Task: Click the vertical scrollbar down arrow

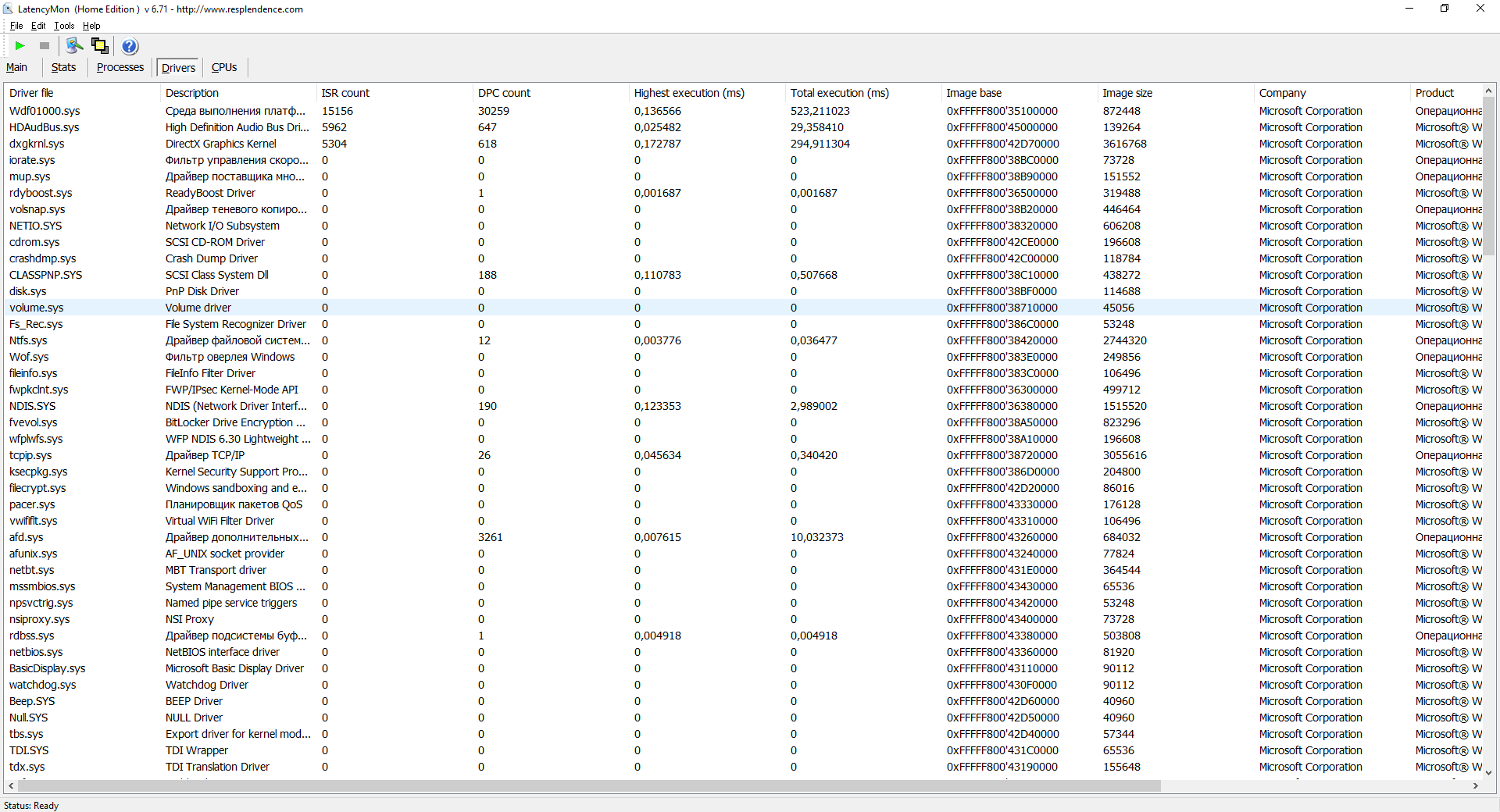Action: [x=1488, y=772]
